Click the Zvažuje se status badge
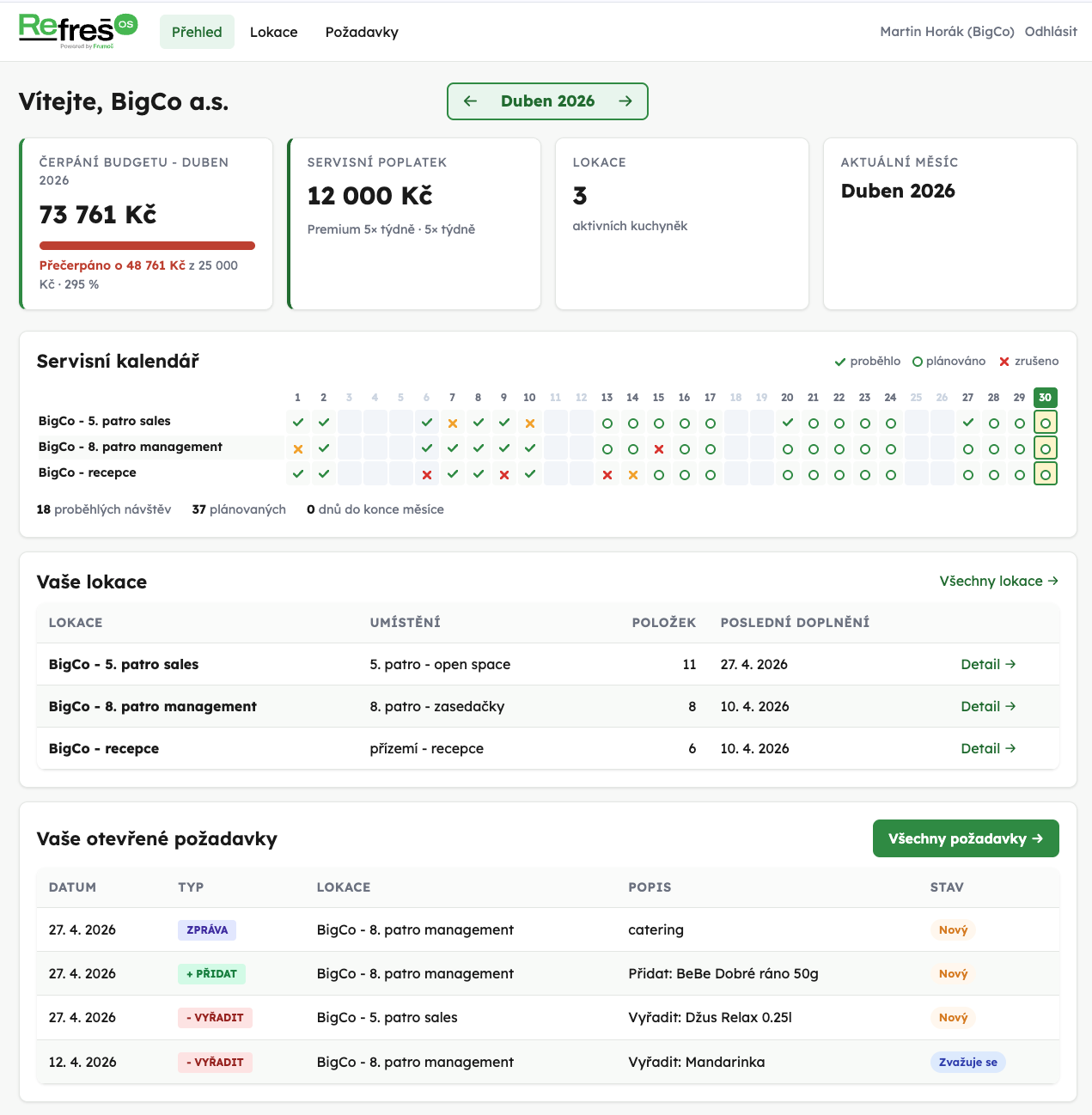 [967, 1062]
